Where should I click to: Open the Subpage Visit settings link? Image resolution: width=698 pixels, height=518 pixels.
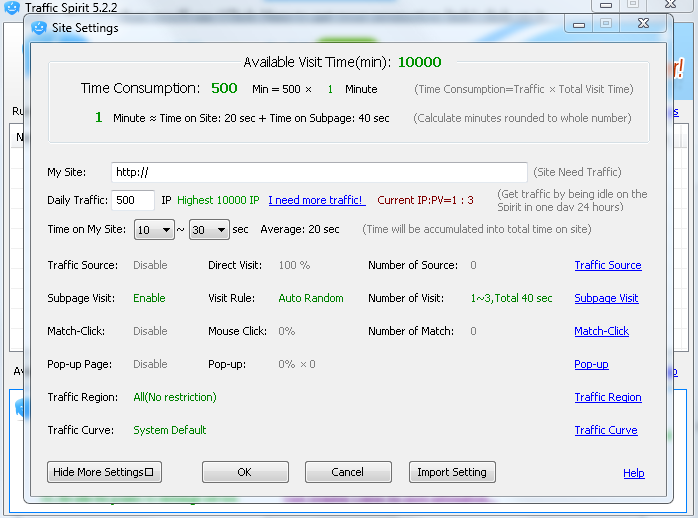point(606,298)
